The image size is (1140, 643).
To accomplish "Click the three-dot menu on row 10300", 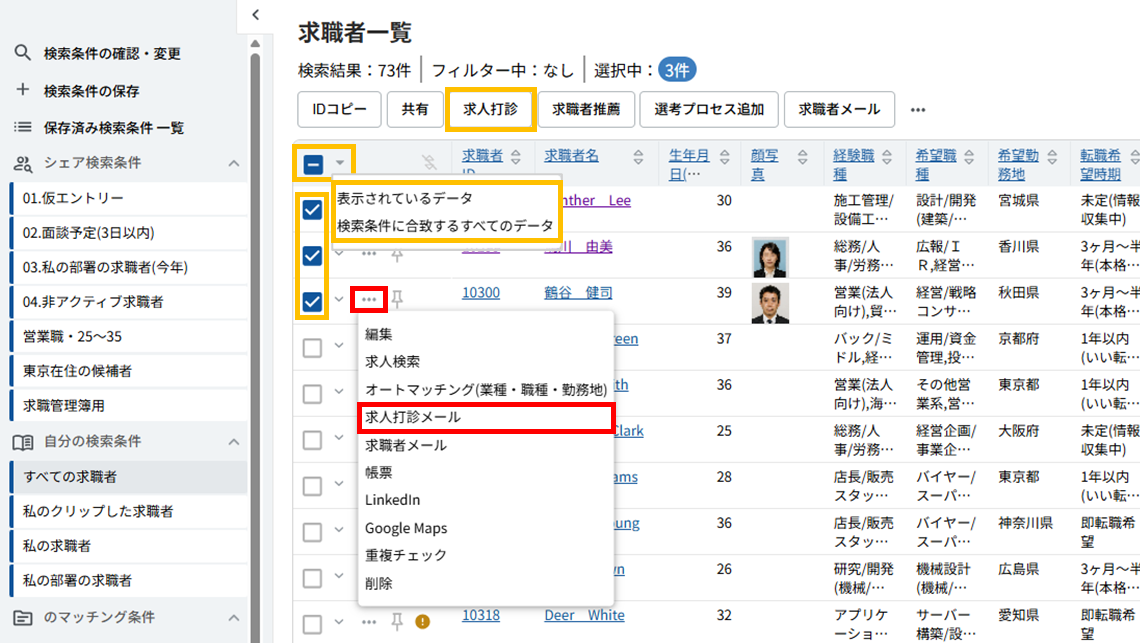I will pos(369,299).
